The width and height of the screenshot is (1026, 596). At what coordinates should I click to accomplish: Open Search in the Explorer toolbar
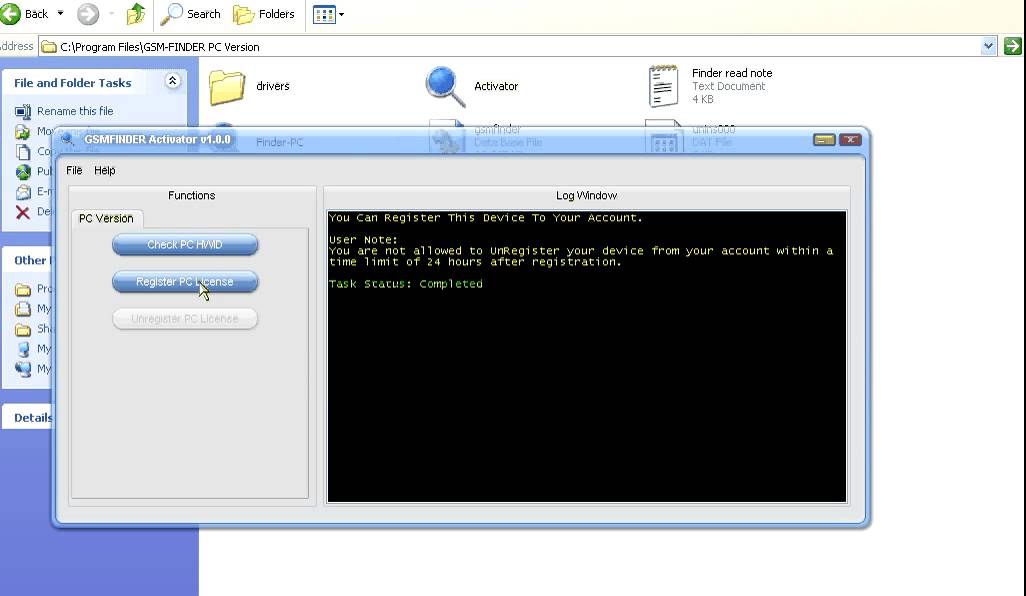click(x=190, y=14)
